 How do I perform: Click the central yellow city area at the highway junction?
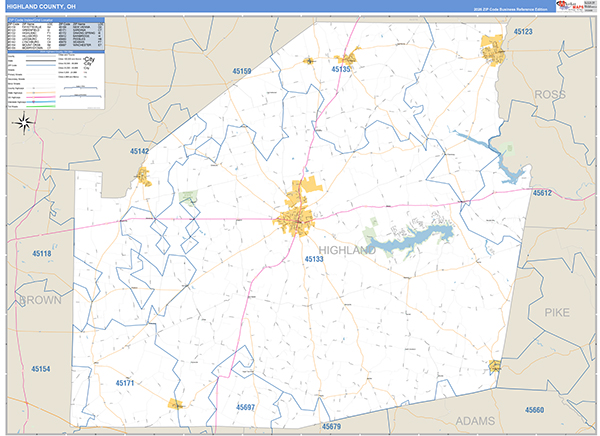click(296, 220)
